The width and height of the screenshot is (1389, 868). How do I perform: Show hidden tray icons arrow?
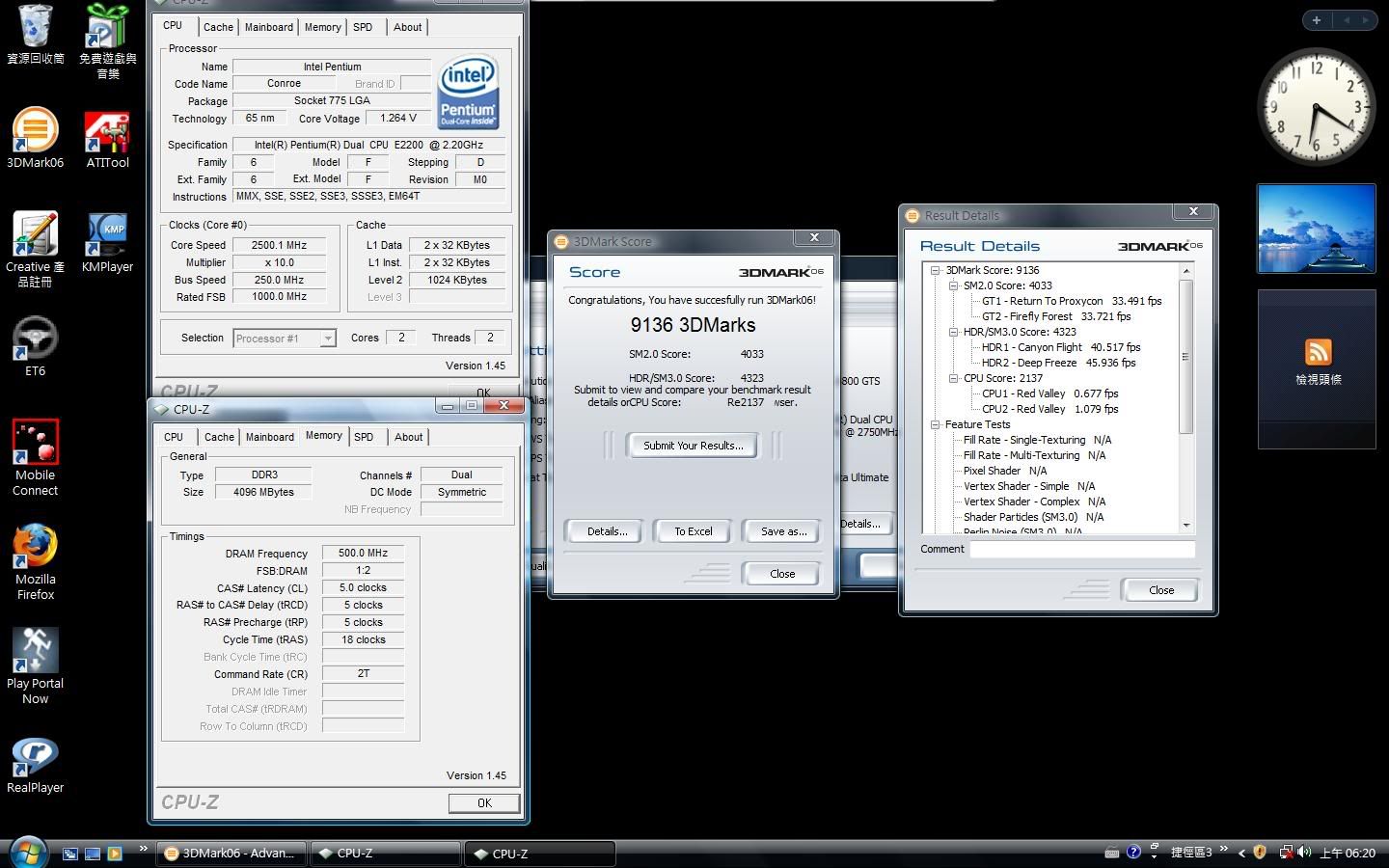(x=1241, y=853)
